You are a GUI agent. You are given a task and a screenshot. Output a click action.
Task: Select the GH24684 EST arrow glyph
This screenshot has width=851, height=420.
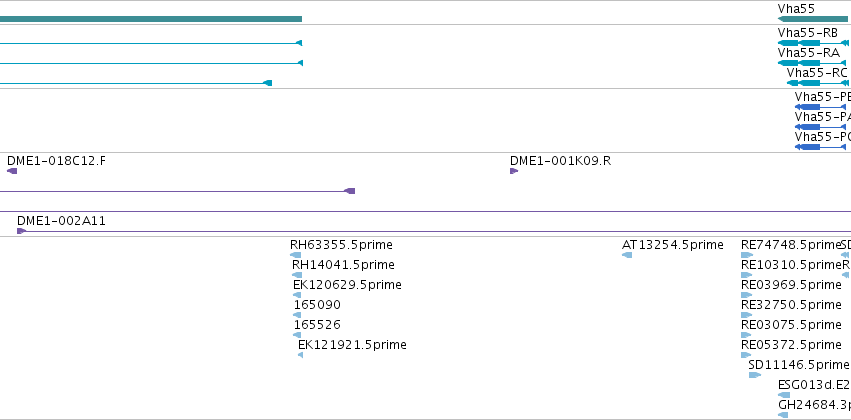tap(783, 415)
